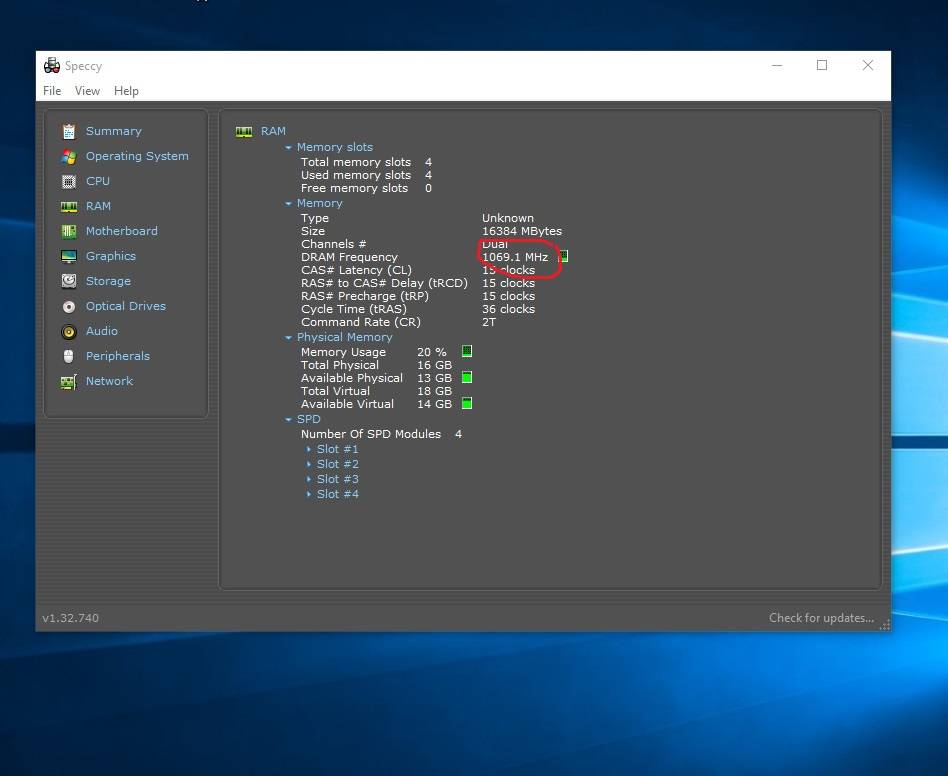View the Graphics section

tap(111, 256)
